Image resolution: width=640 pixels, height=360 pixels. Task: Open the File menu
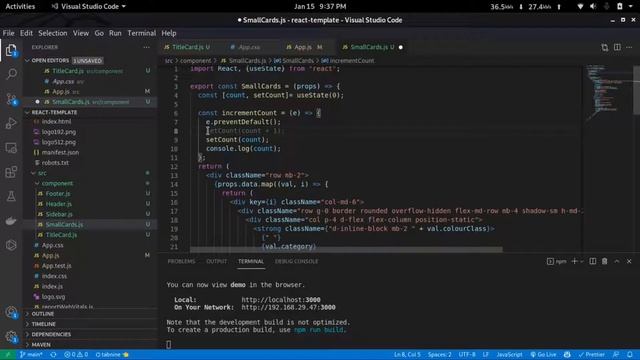pos(8,33)
